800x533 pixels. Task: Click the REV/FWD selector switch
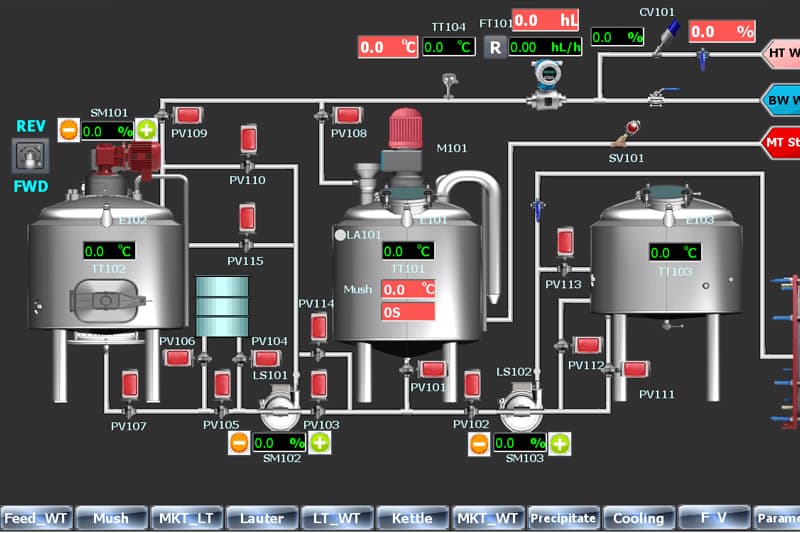click(x=31, y=156)
